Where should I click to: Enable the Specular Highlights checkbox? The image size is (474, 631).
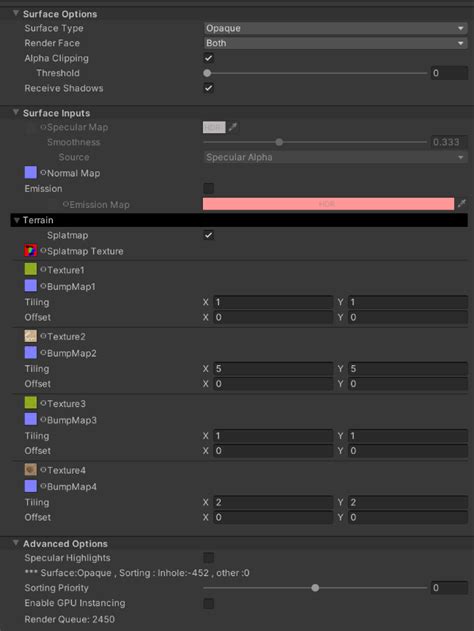[208, 557]
